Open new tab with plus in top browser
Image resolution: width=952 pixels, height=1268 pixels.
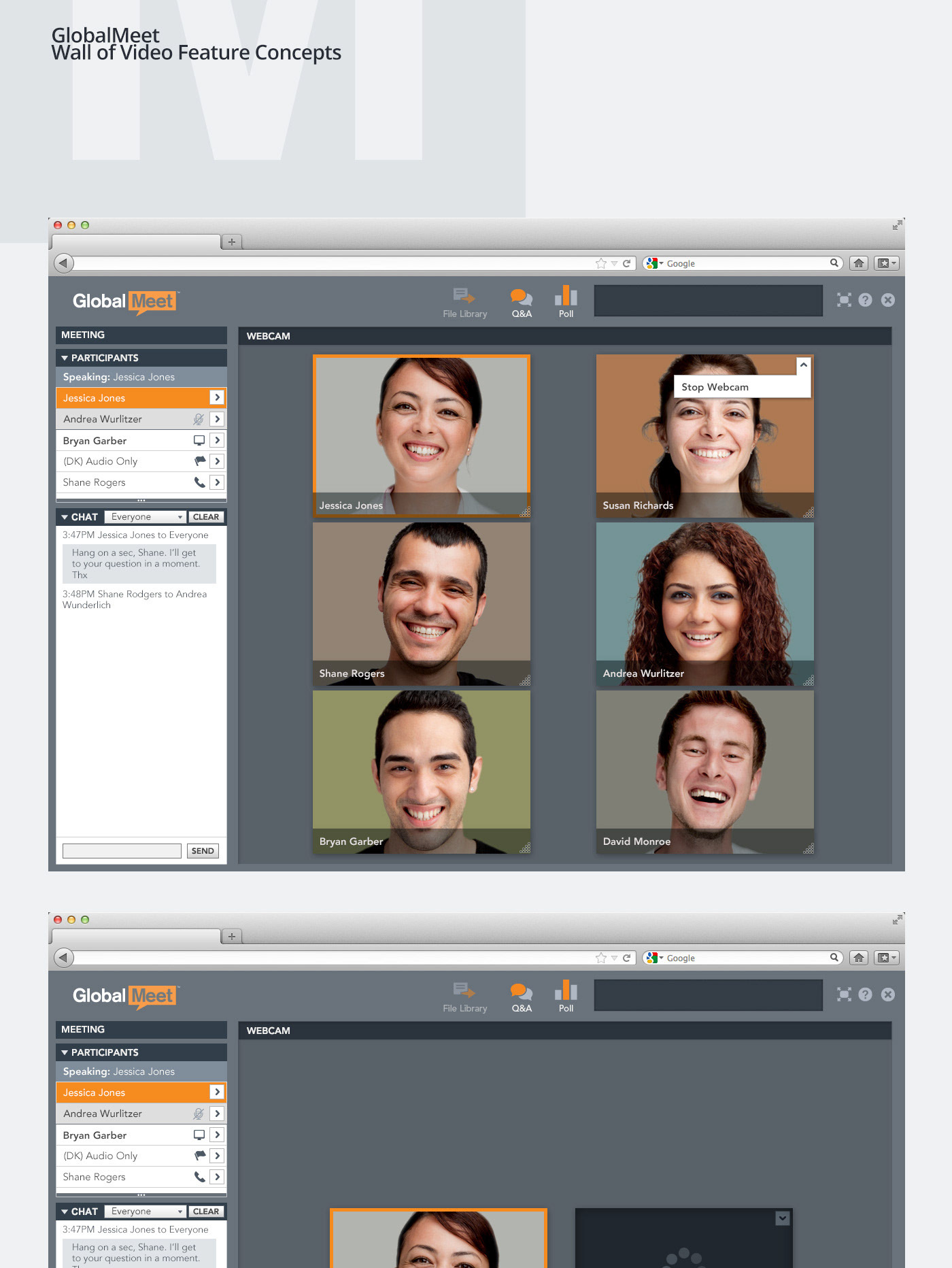[x=232, y=241]
